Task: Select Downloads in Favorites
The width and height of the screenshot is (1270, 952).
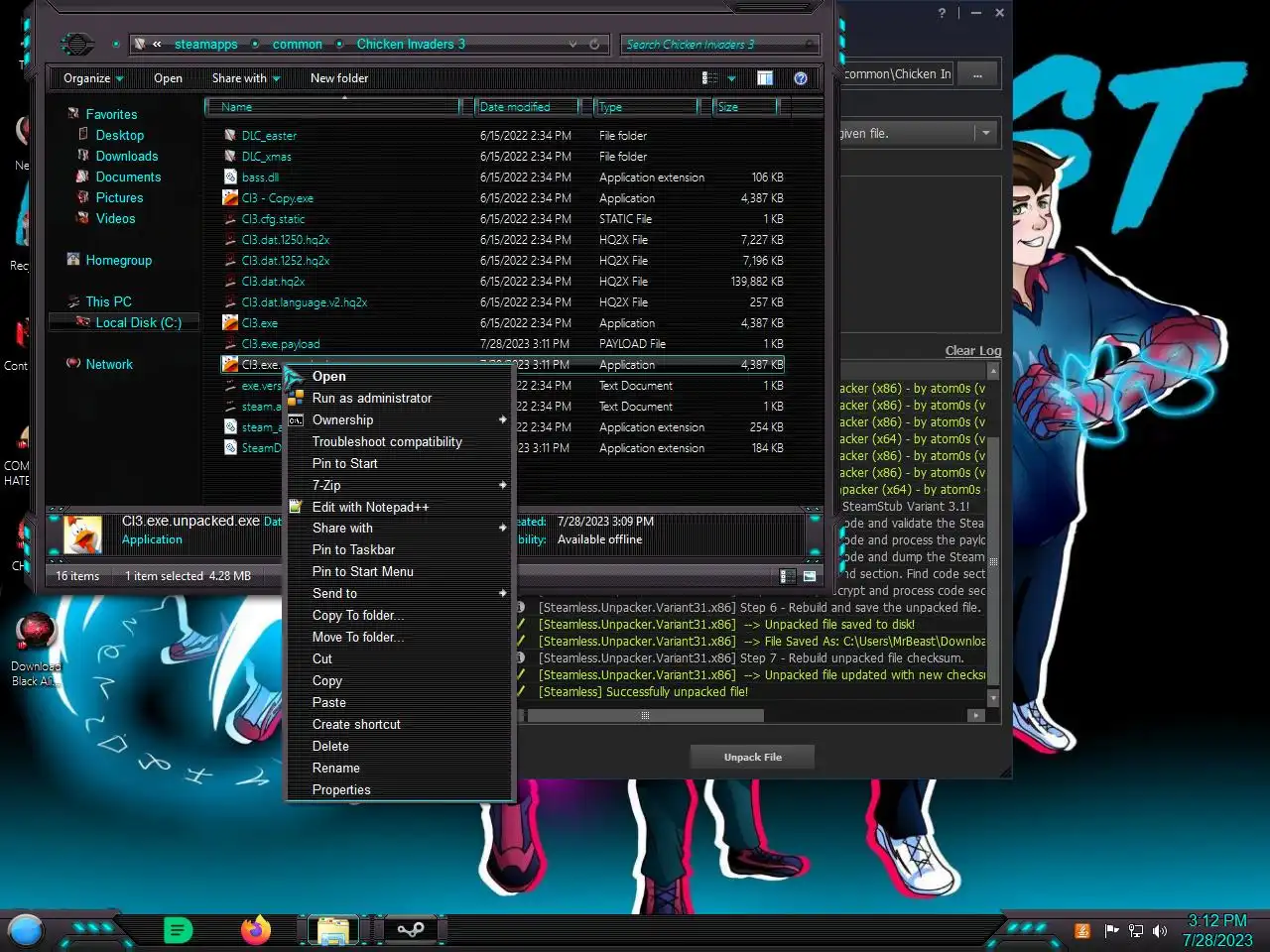Action: click(x=126, y=157)
